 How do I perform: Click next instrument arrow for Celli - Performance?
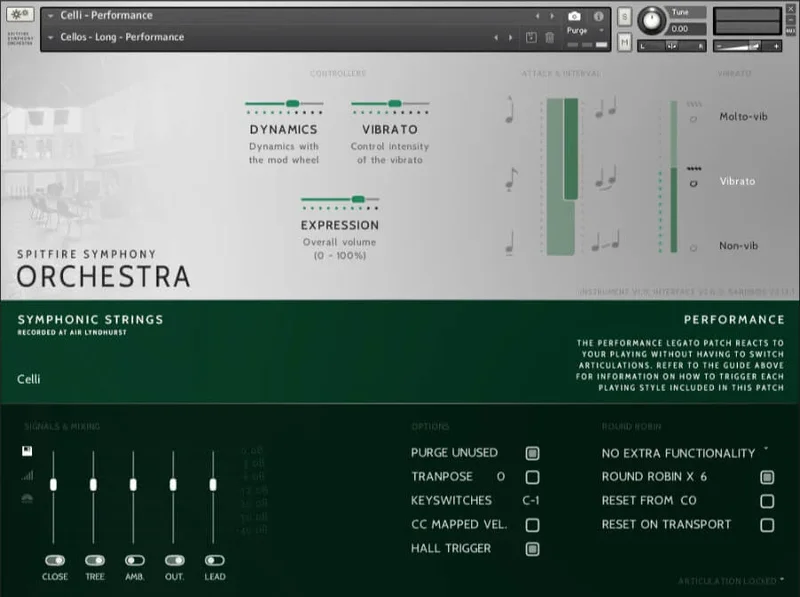(552, 16)
